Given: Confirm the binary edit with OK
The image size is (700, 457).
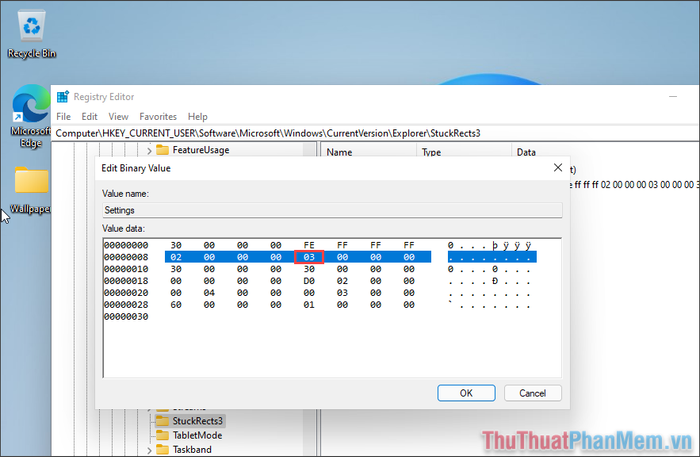Looking at the screenshot, I should click(466, 393).
